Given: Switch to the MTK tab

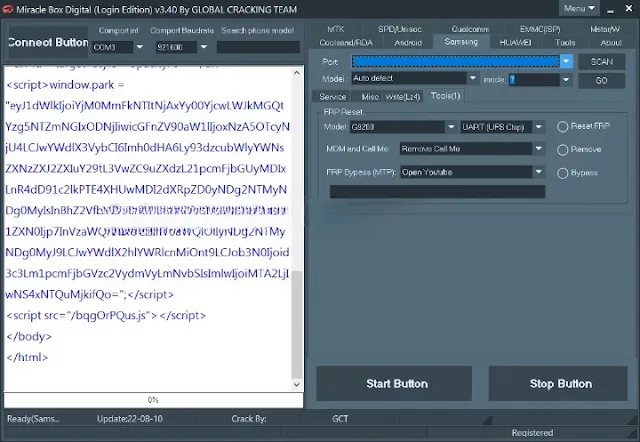Looking at the screenshot, I should click(336, 29).
